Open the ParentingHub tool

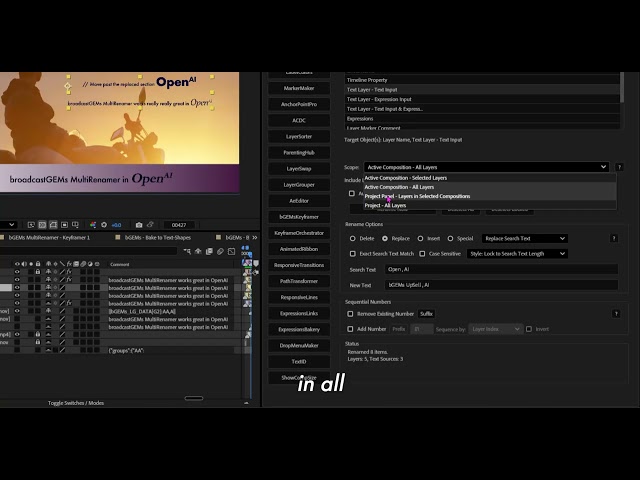click(299, 153)
